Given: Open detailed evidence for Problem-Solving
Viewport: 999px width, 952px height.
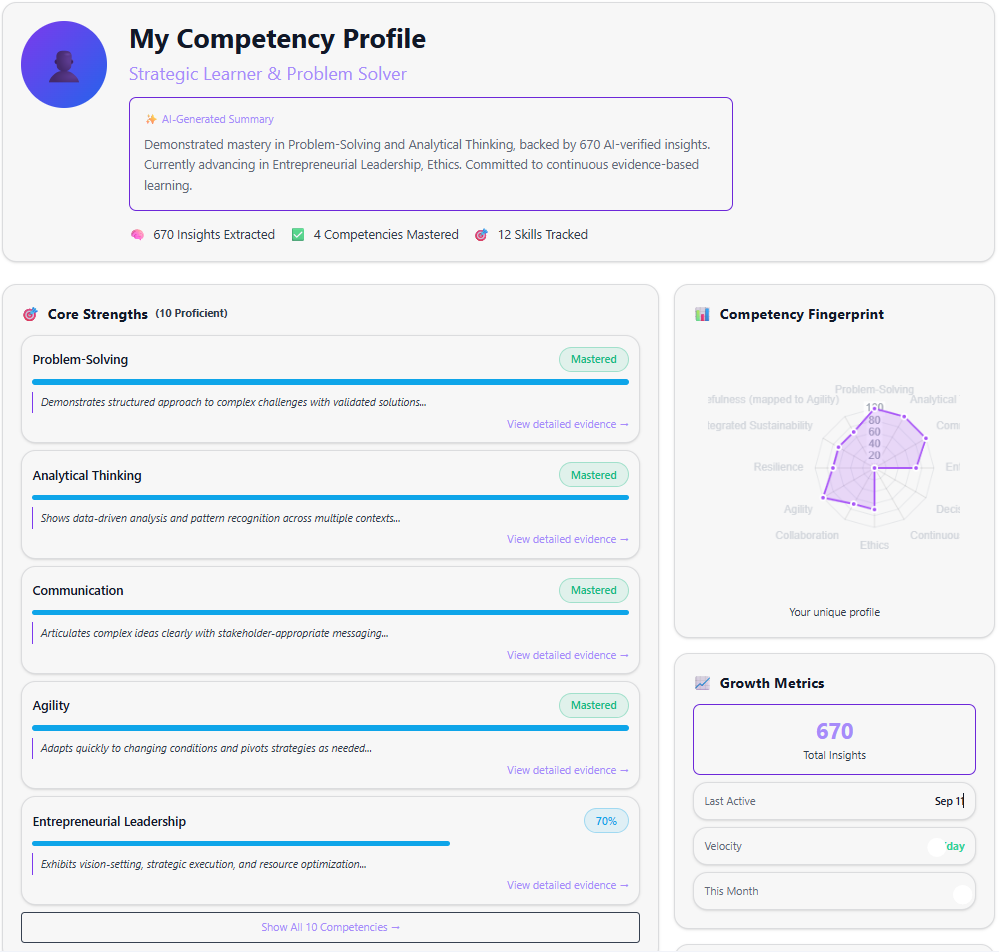Looking at the screenshot, I should pos(567,423).
